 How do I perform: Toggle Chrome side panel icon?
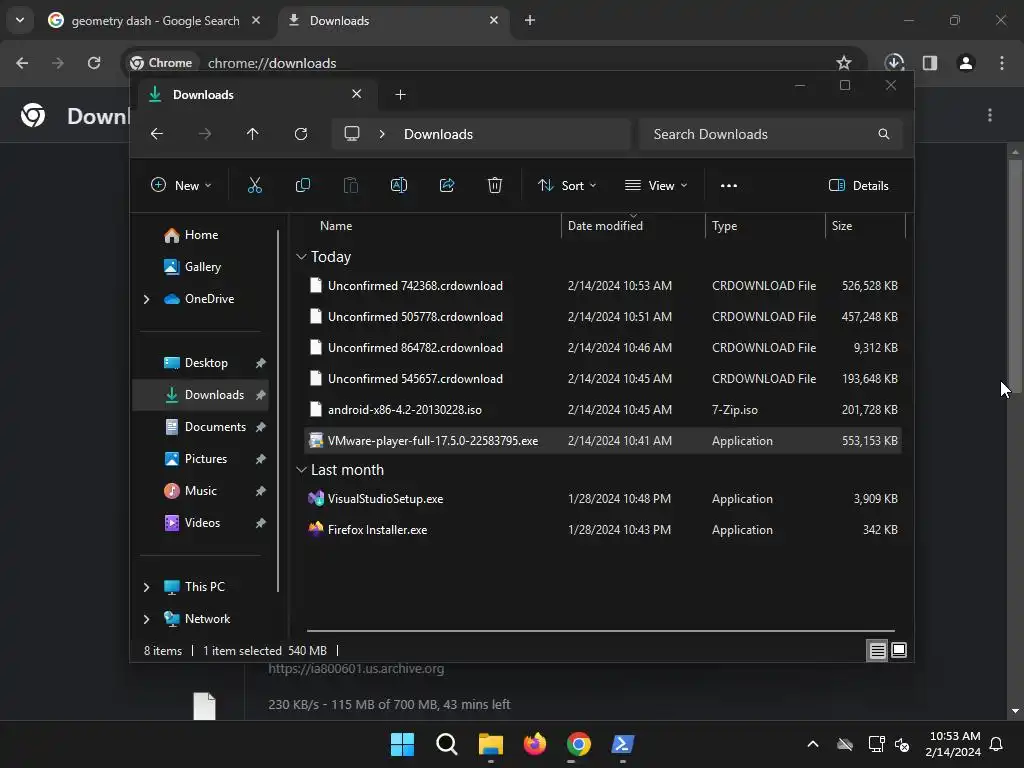point(930,63)
